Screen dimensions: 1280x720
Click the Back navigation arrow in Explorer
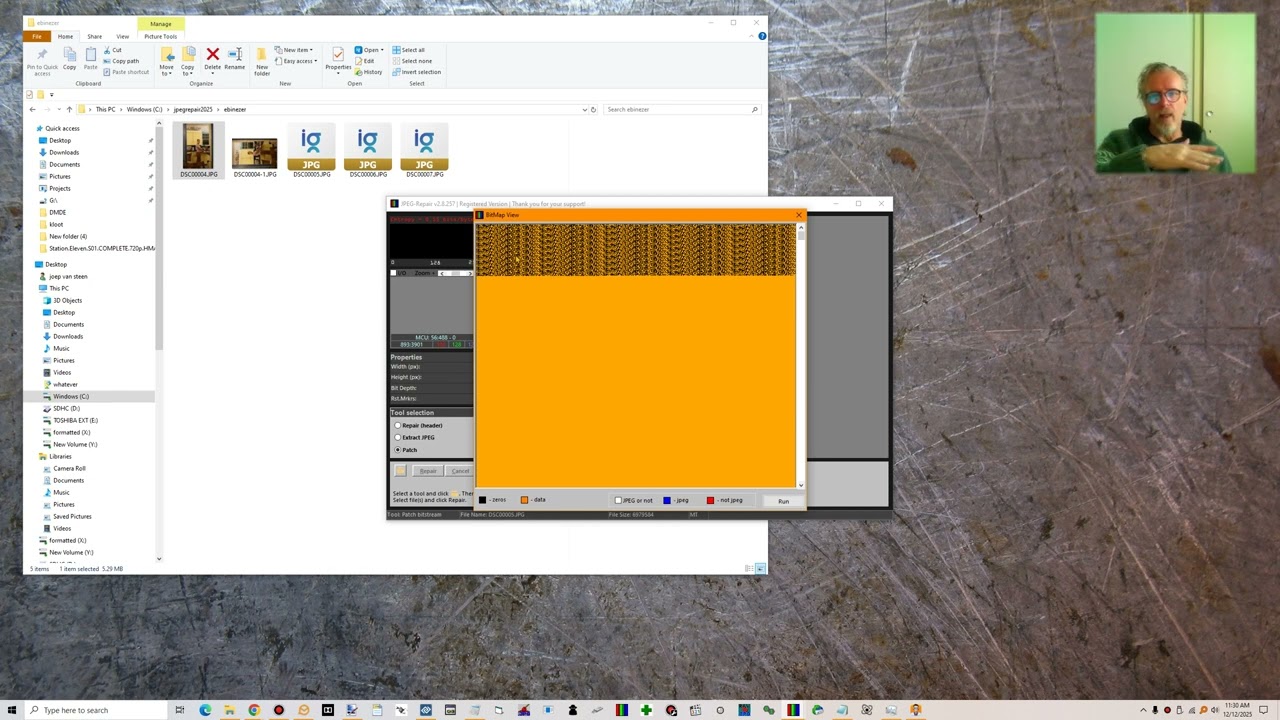[32, 109]
